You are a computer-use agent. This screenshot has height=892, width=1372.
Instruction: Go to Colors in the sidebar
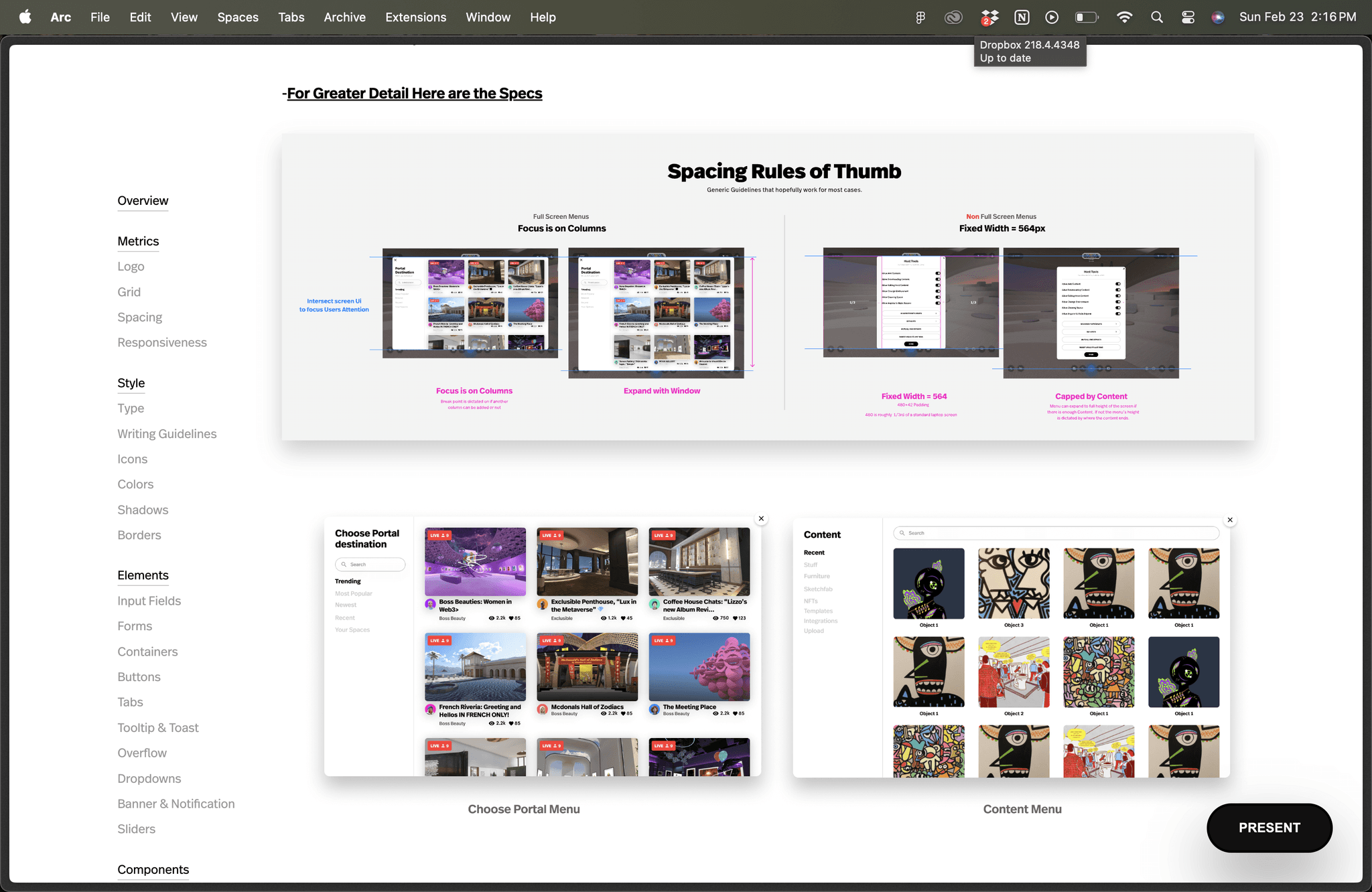point(135,484)
